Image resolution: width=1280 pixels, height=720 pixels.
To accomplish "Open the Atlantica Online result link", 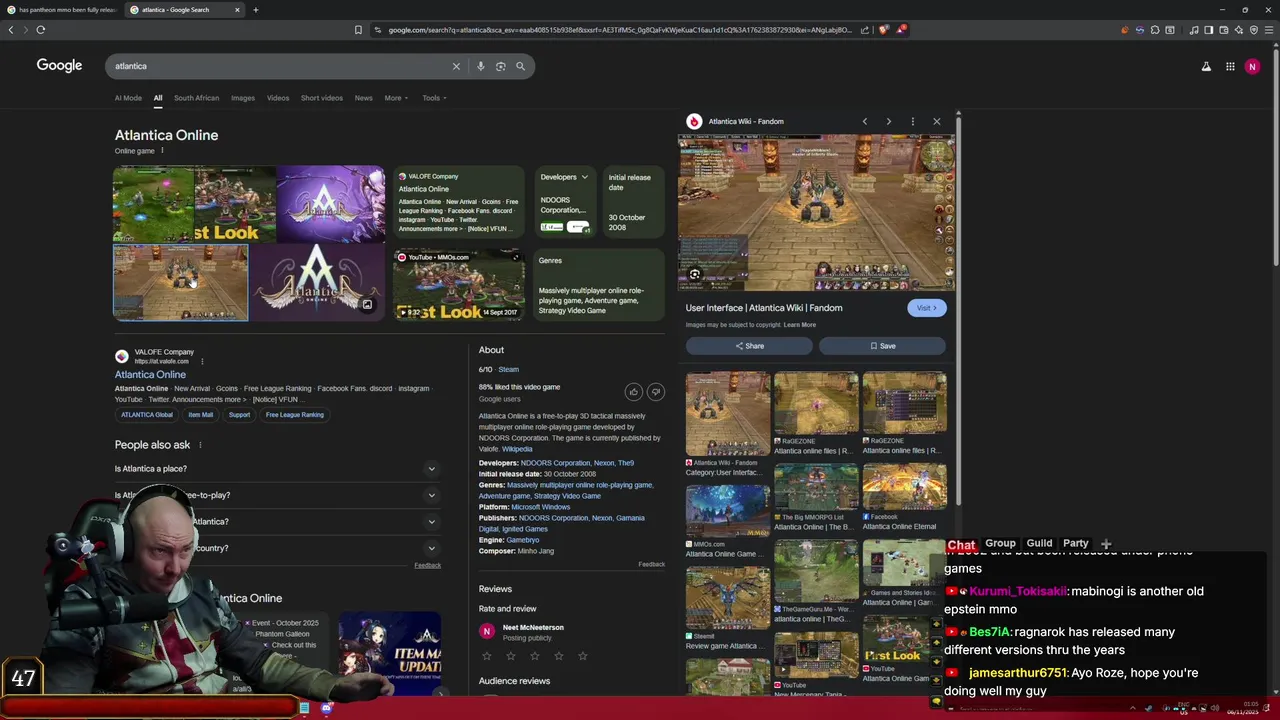I will [x=150, y=375].
